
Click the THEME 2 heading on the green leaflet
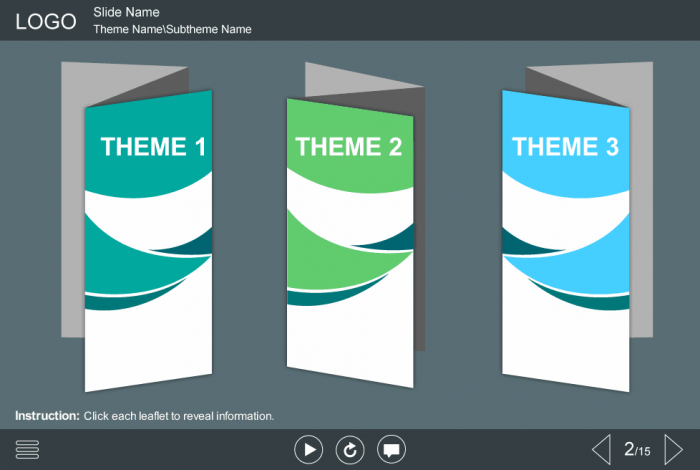pyautogui.click(x=348, y=147)
